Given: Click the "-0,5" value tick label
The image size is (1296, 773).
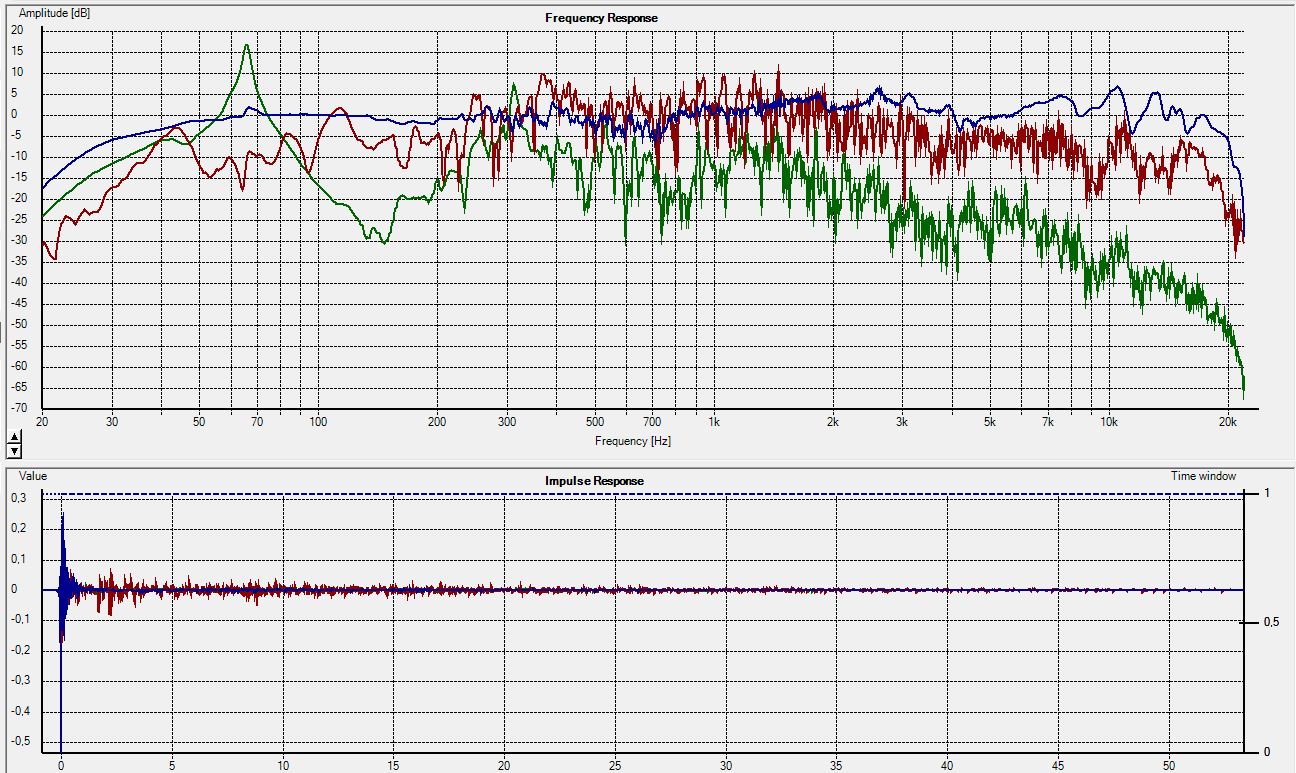Looking at the screenshot, I should [x=18, y=742].
